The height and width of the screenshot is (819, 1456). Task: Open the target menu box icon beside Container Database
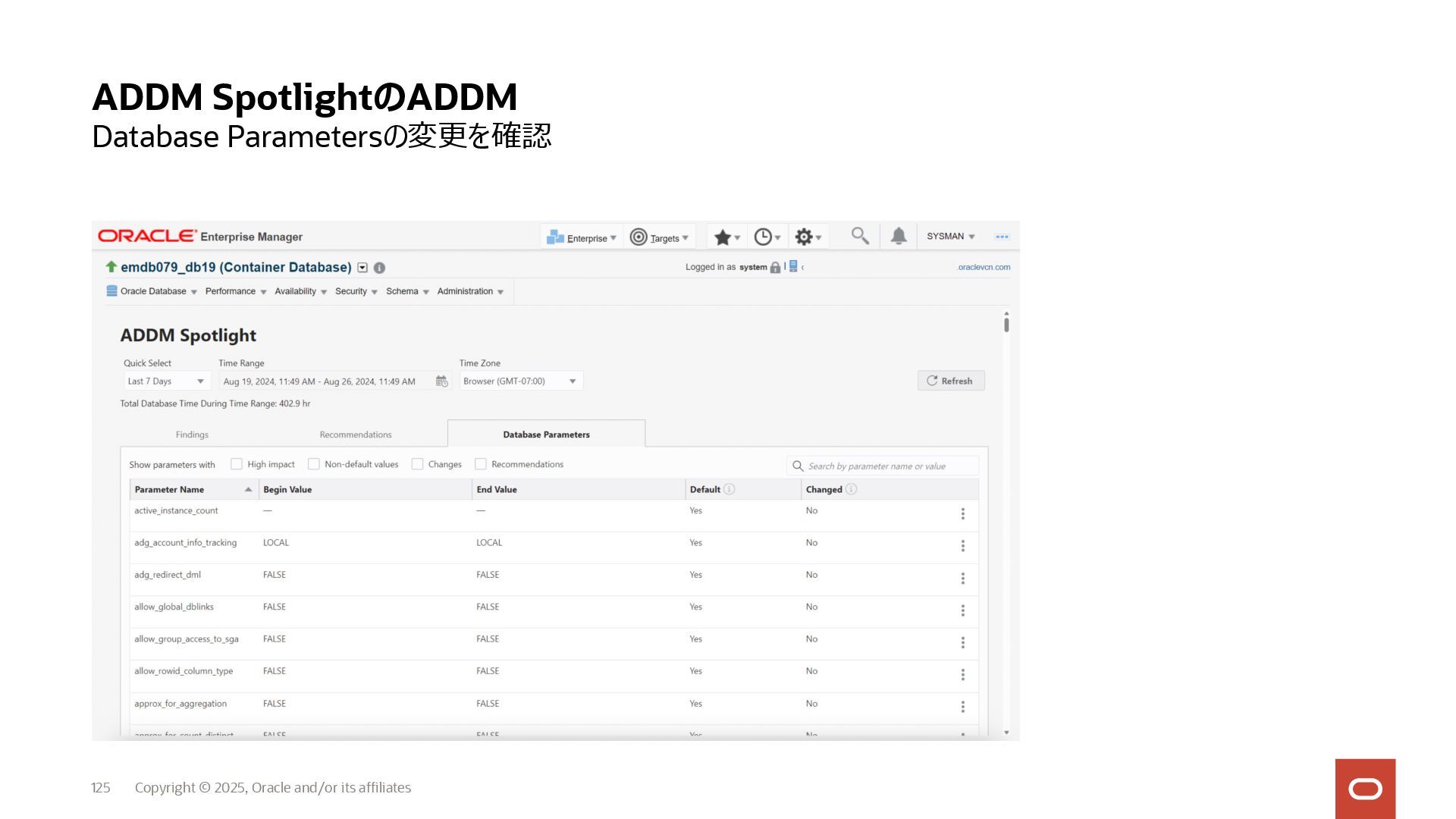(362, 268)
